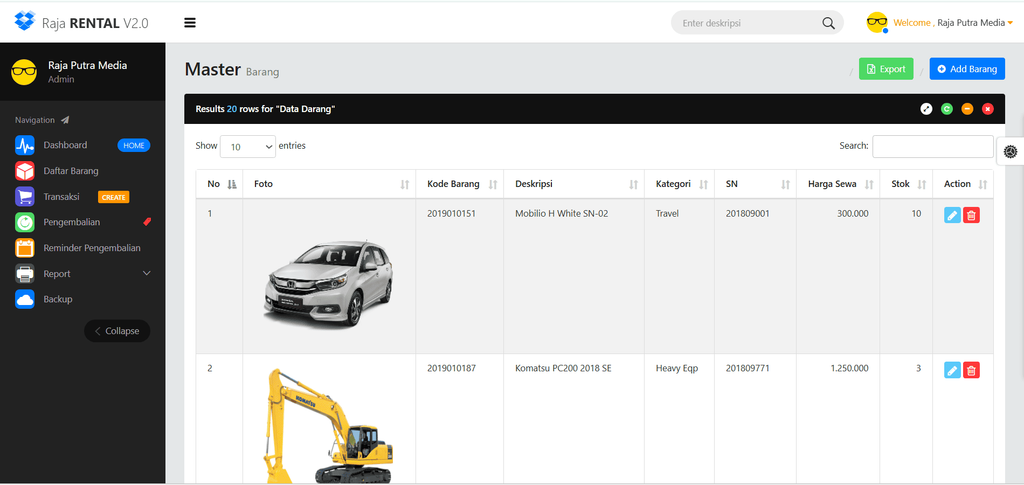Open the Show entries dropdown
1024x485 pixels.
pos(248,147)
